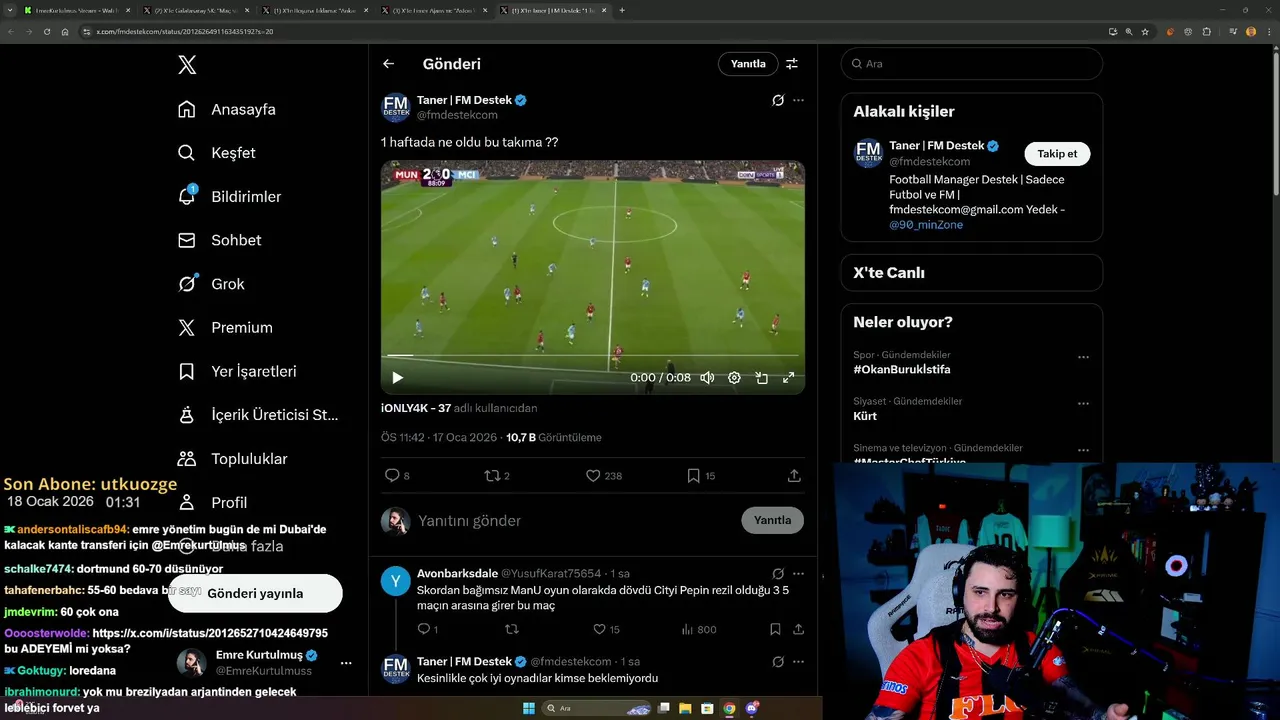Open more options on Avonbarksdale reply
The height and width of the screenshot is (720, 1280).
pos(798,574)
